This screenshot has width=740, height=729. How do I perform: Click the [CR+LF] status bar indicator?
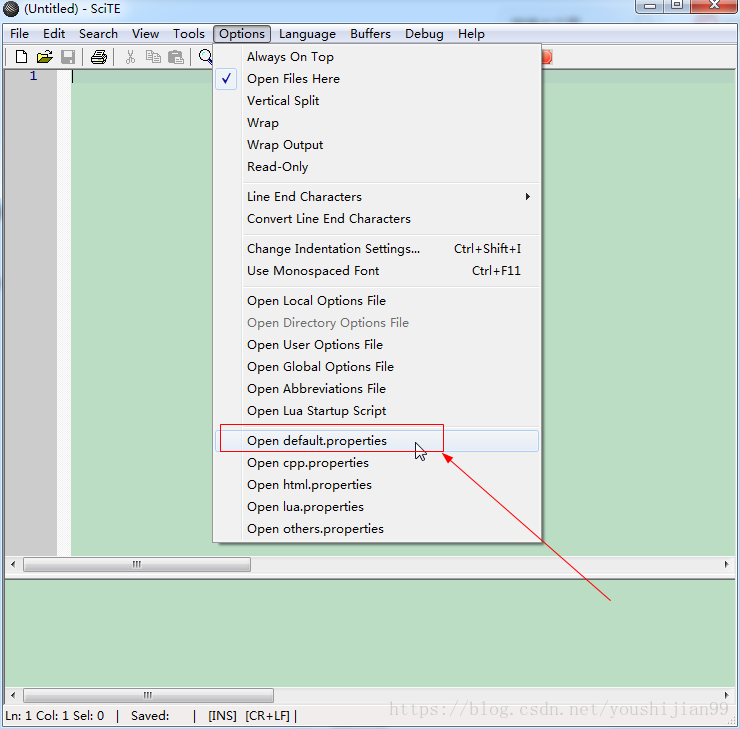267,716
